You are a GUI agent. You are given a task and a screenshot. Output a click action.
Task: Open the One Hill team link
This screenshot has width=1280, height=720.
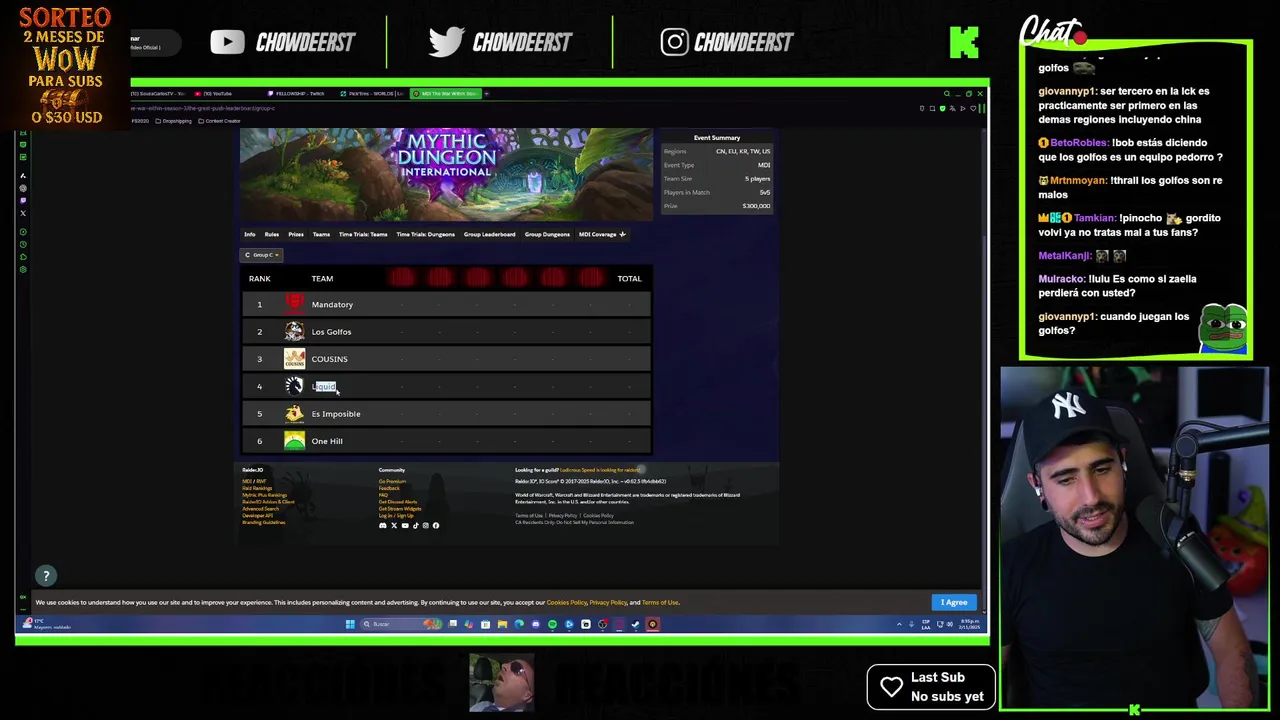point(327,441)
